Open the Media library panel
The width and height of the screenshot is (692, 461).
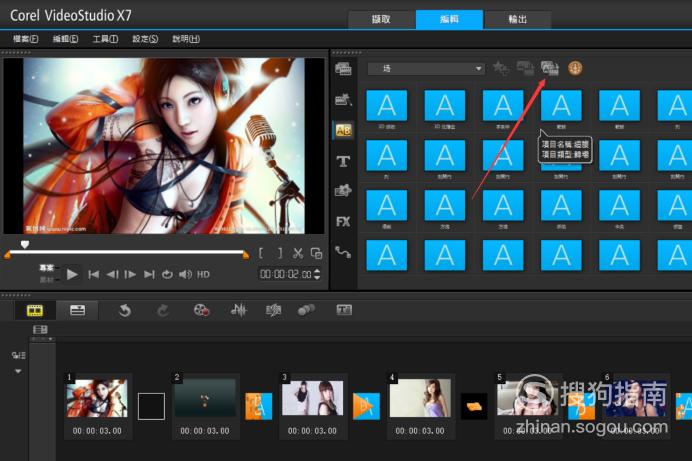[x=343, y=68]
